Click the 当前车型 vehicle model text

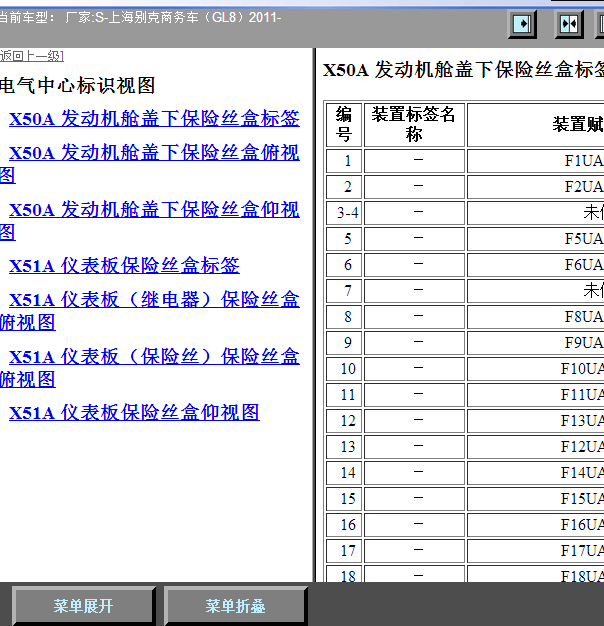[141, 18]
